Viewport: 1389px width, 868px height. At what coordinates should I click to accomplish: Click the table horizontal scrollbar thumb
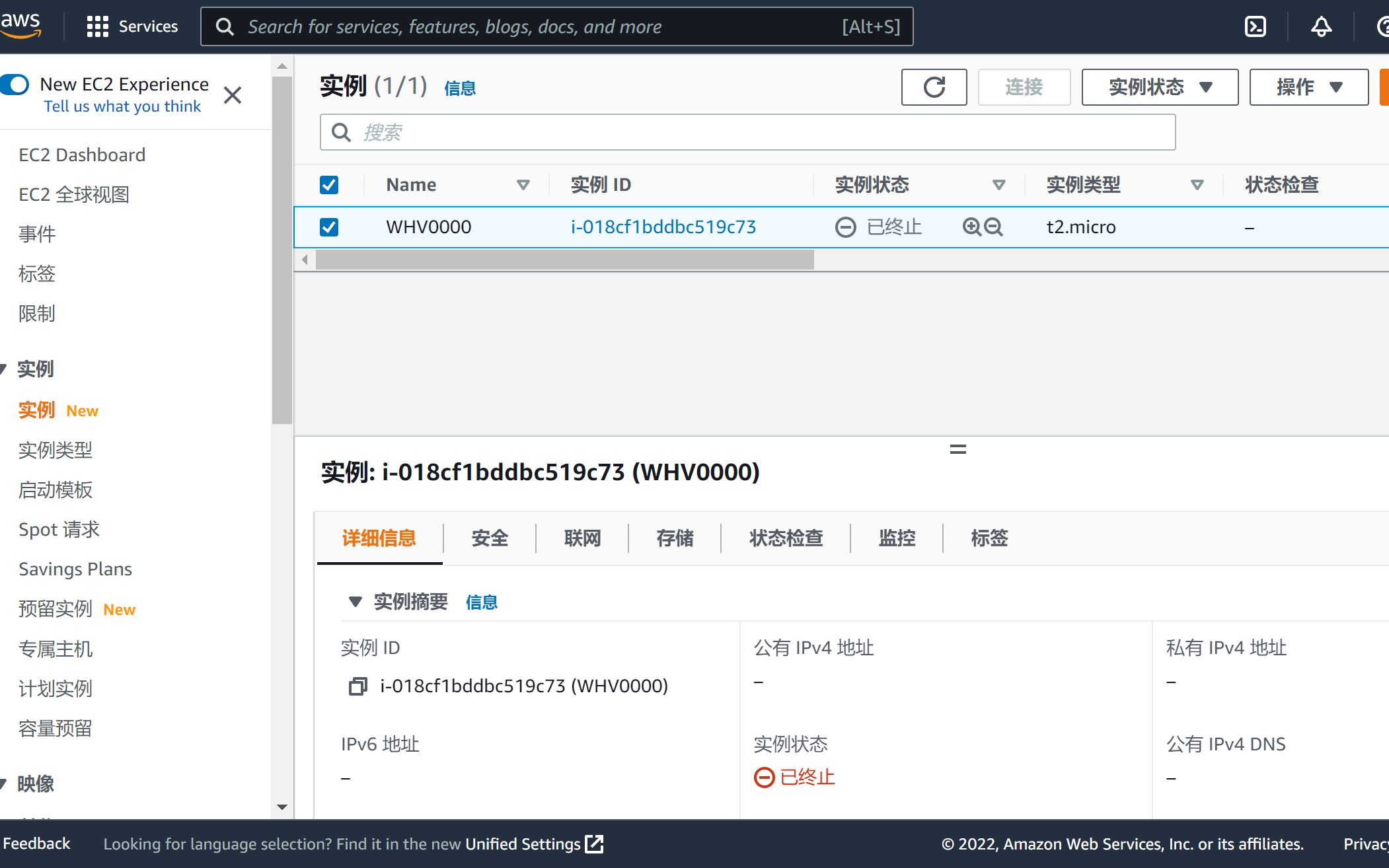click(x=565, y=260)
